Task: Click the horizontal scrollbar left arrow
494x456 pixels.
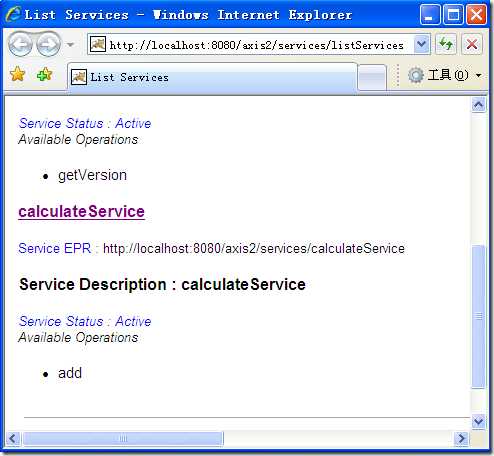Action: (13, 438)
